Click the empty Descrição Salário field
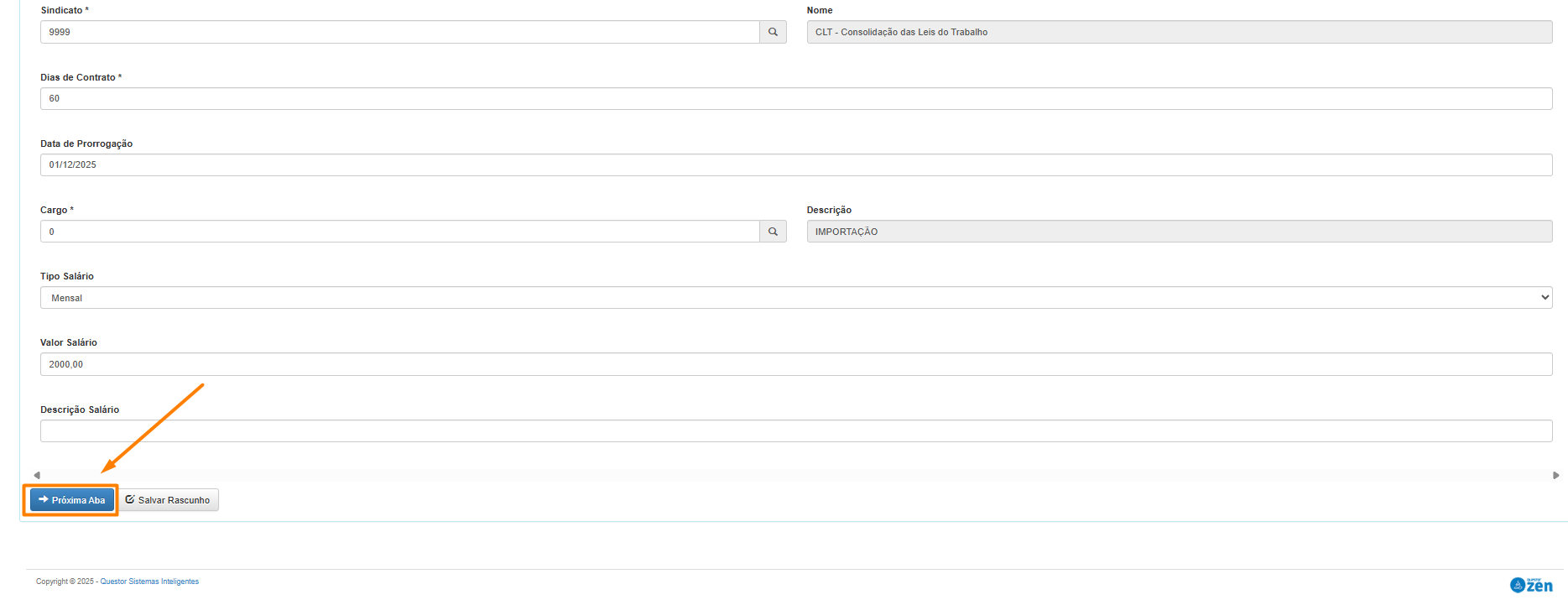 click(795, 431)
